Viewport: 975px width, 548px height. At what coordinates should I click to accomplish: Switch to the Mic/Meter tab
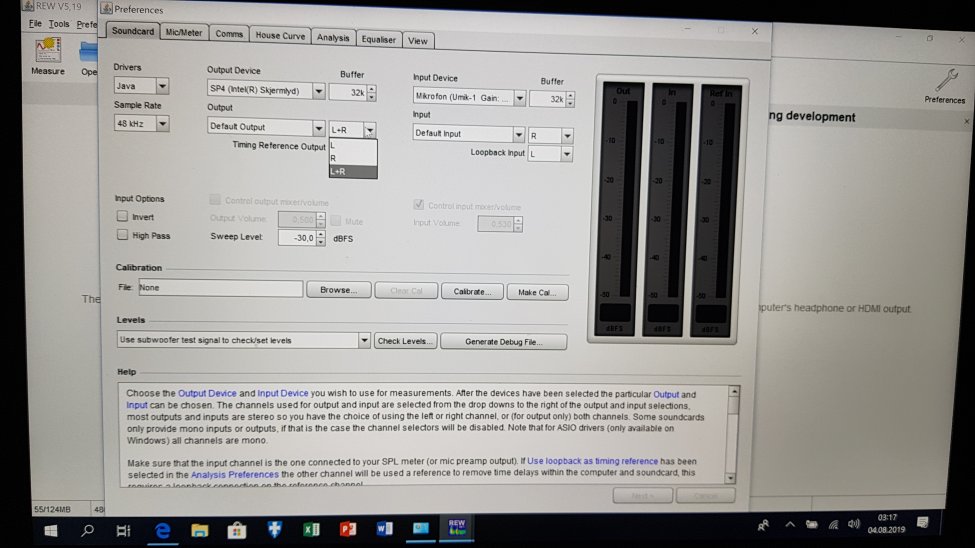pyautogui.click(x=183, y=32)
